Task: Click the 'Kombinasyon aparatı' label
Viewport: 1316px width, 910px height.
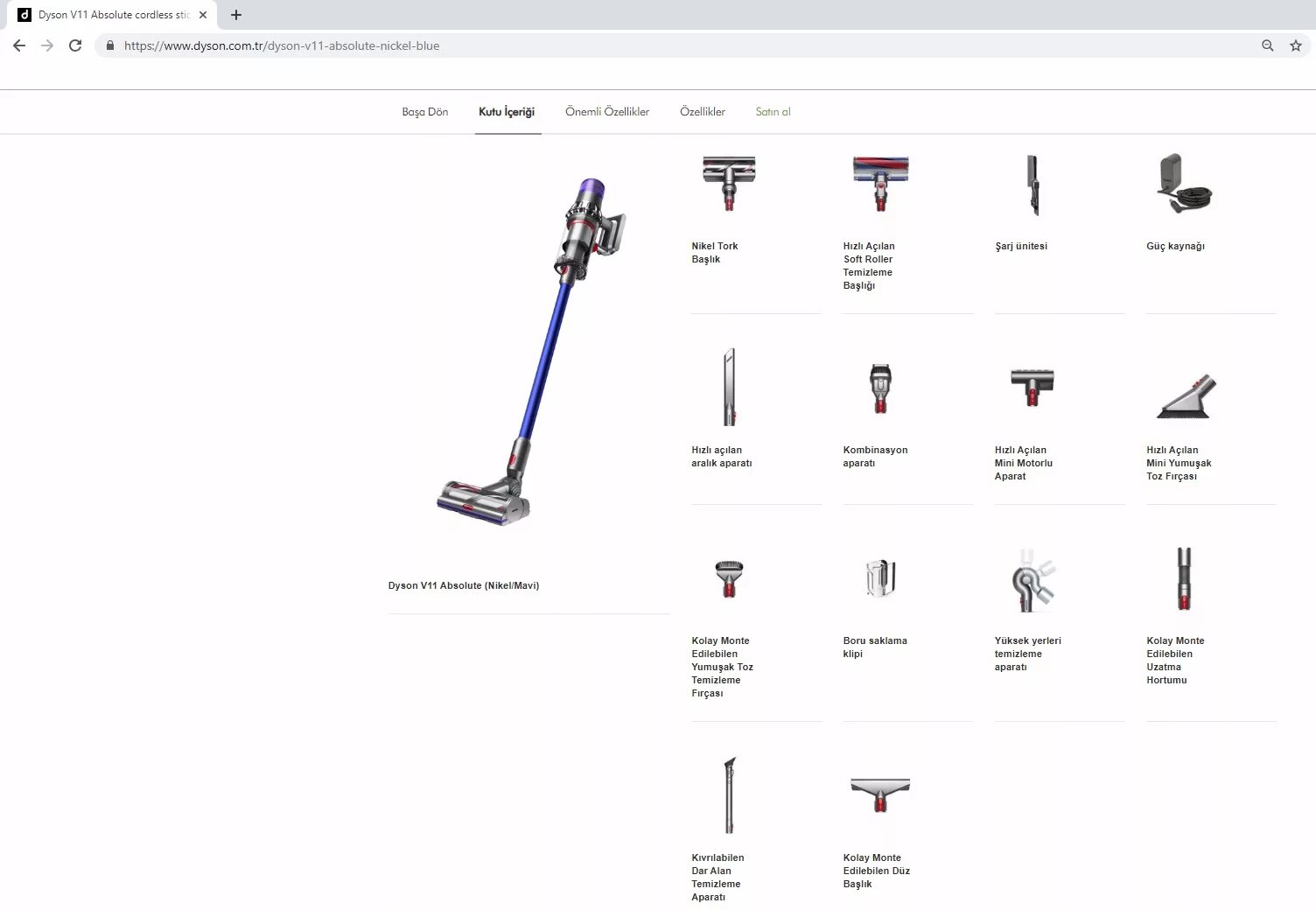Action: (x=875, y=457)
